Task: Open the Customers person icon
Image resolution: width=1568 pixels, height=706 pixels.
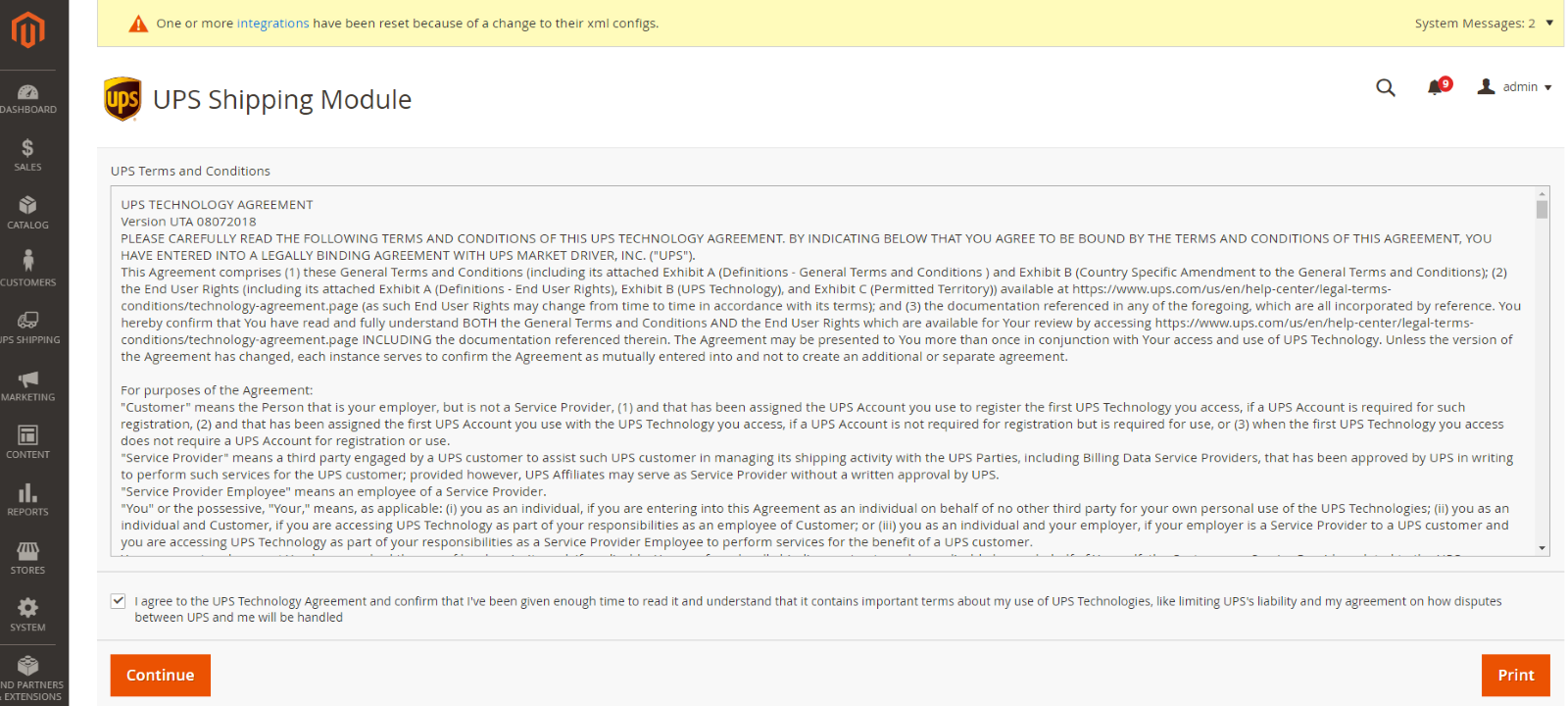Action: point(27,261)
